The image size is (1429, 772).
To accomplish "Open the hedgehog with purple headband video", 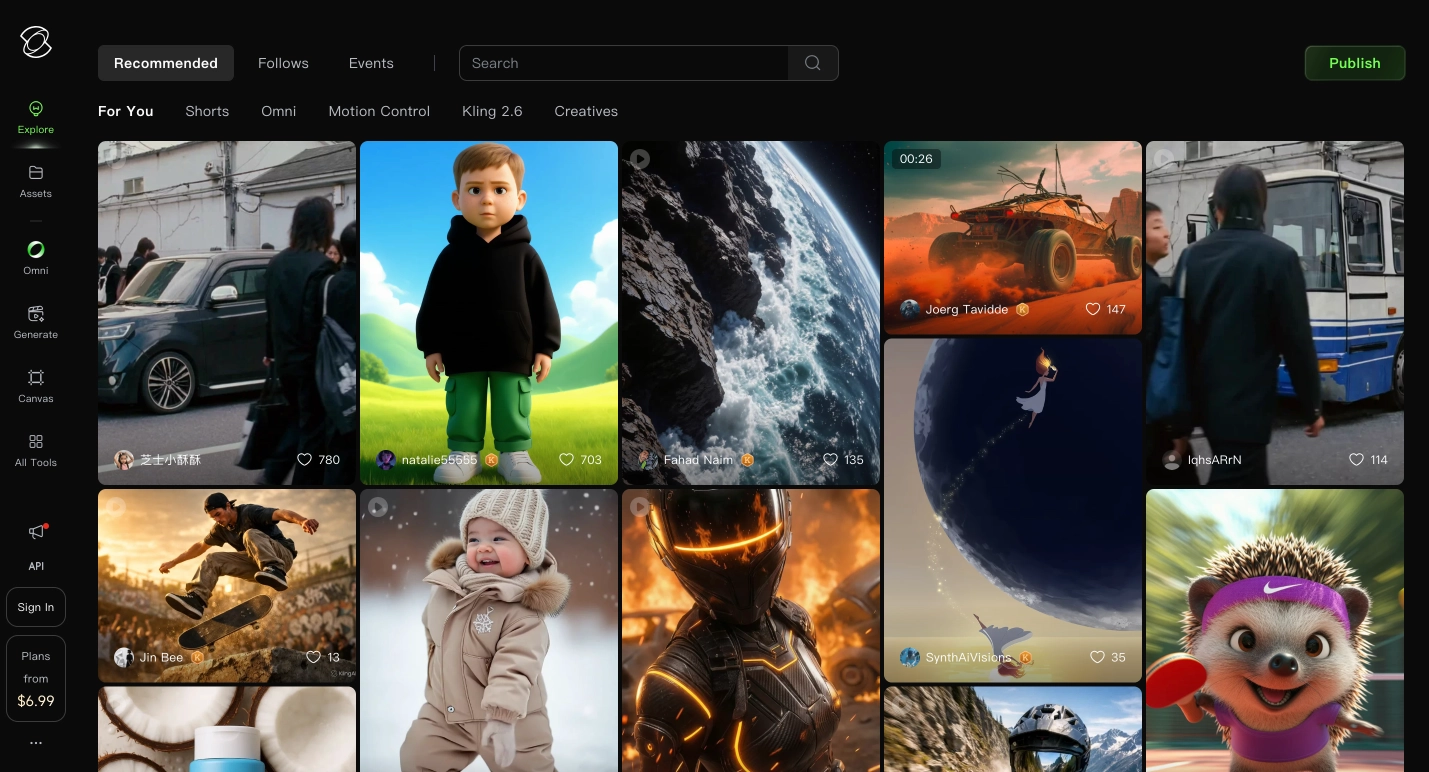I will (x=1275, y=630).
